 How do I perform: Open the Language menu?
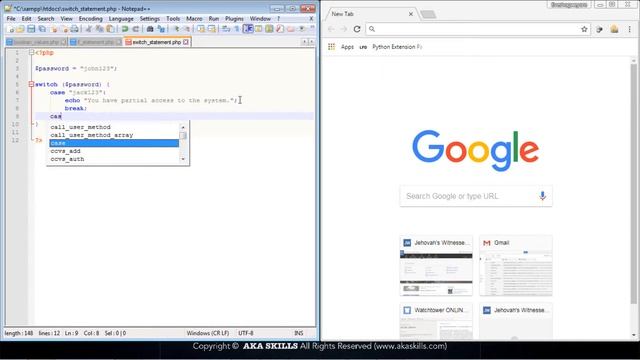(121, 19)
